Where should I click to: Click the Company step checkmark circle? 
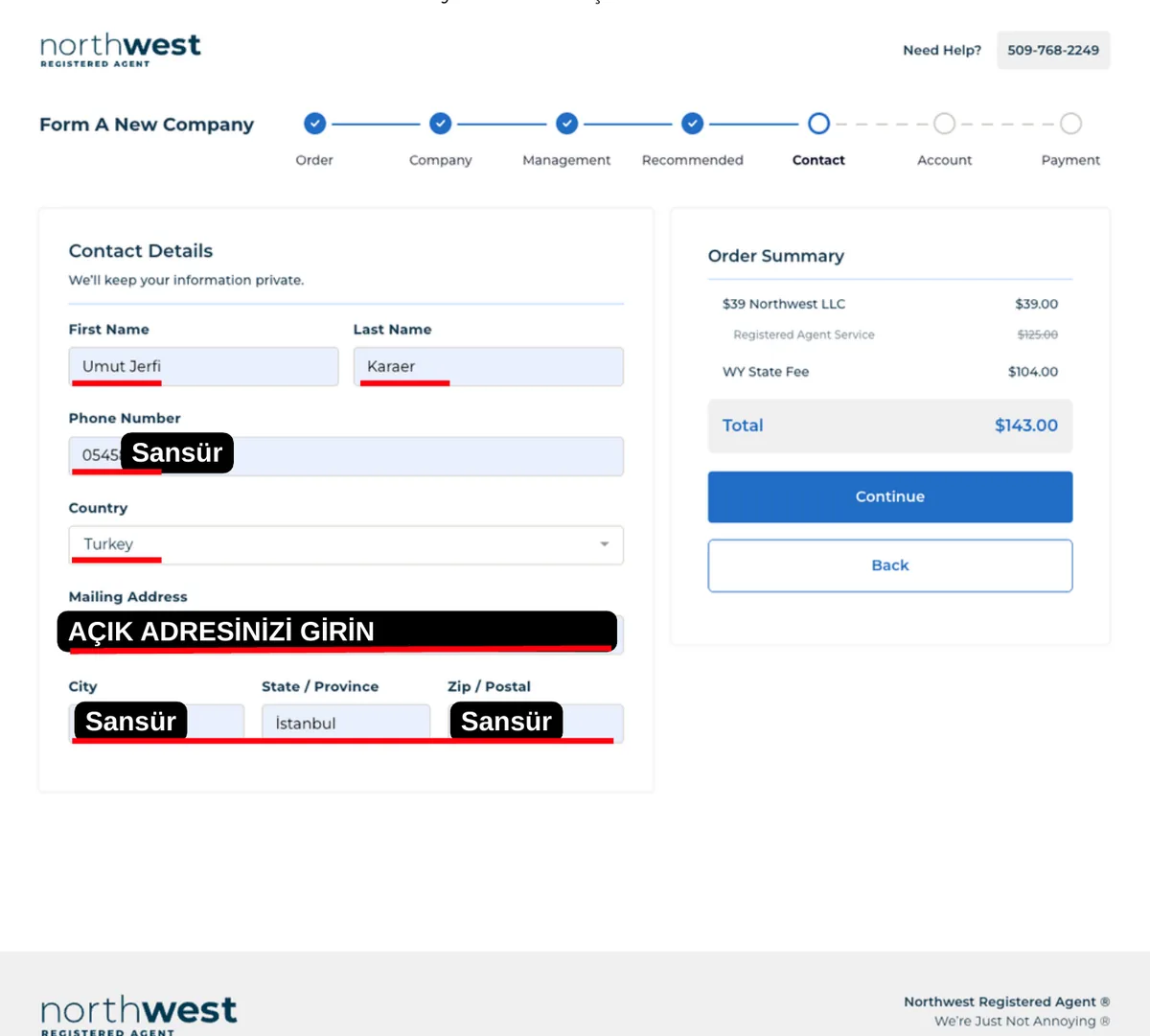pos(440,124)
